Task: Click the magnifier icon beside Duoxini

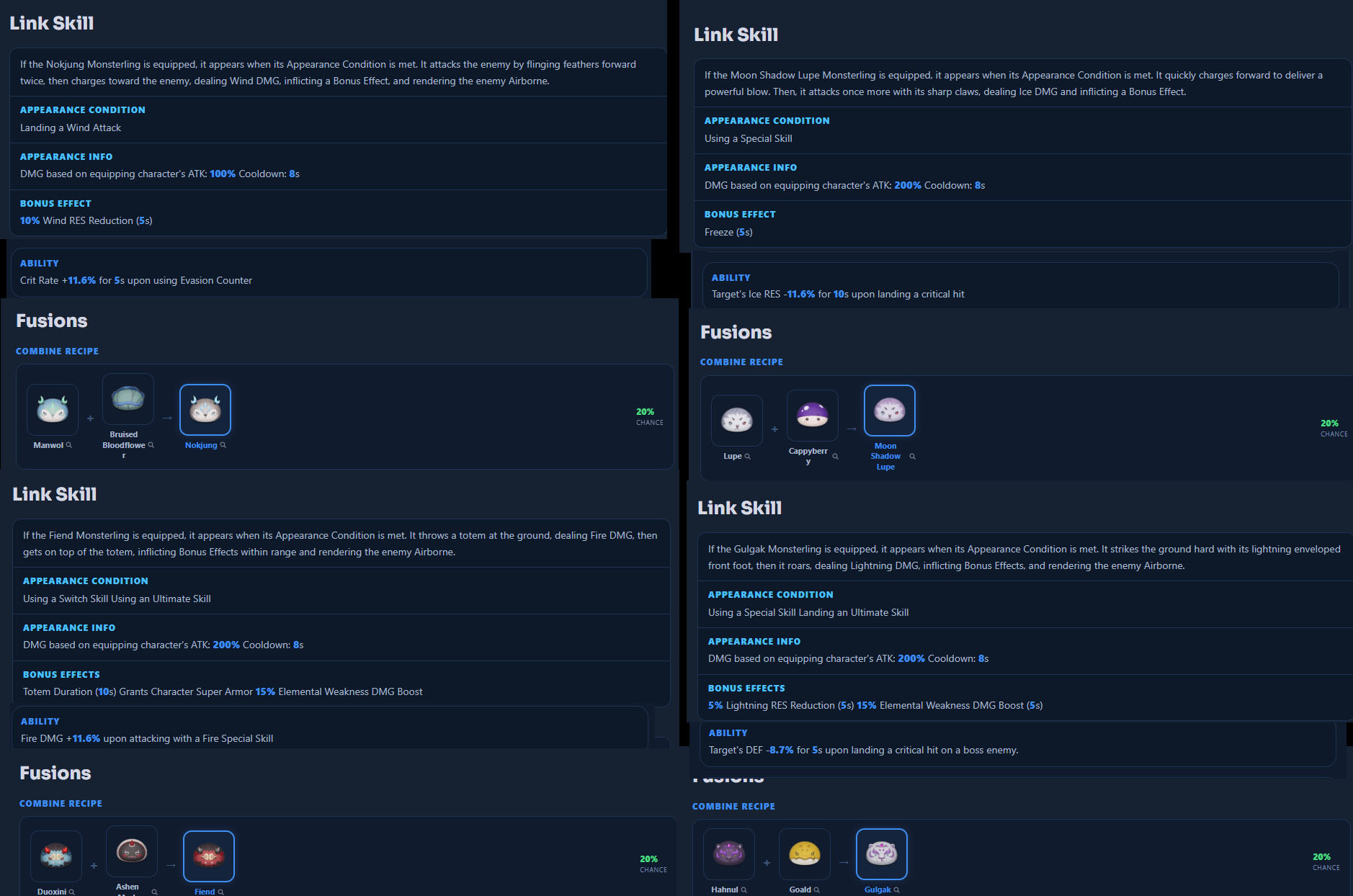Action: coord(72,892)
